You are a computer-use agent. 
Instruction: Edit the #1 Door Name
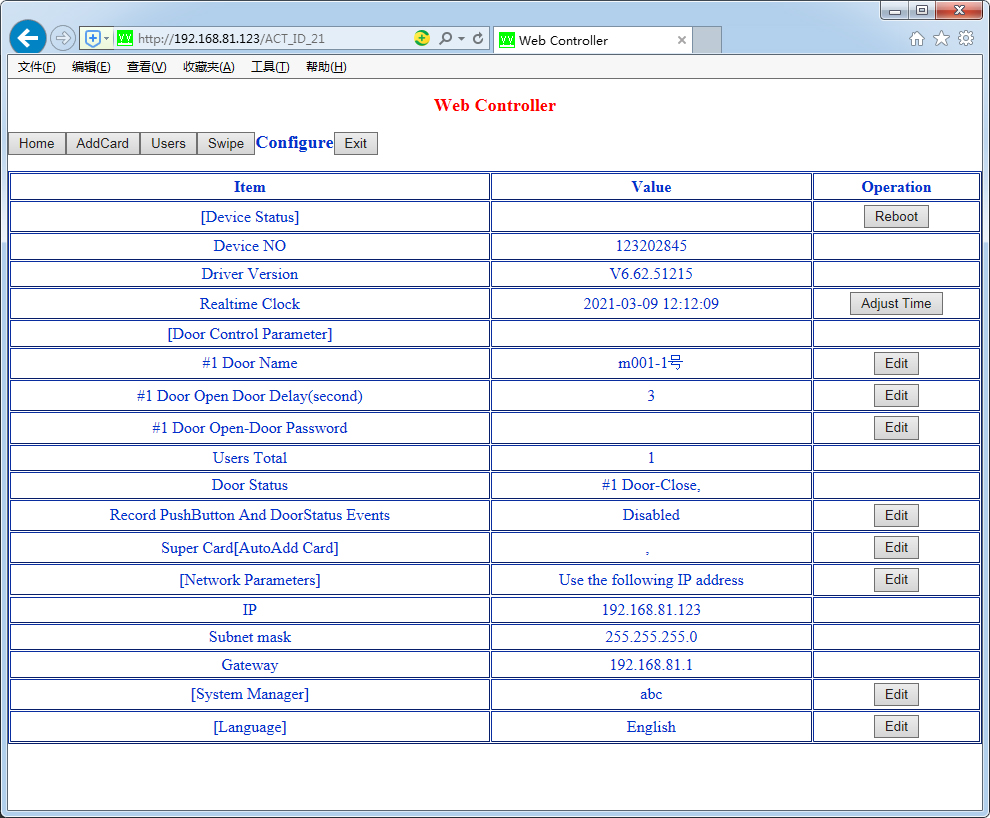click(x=896, y=363)
